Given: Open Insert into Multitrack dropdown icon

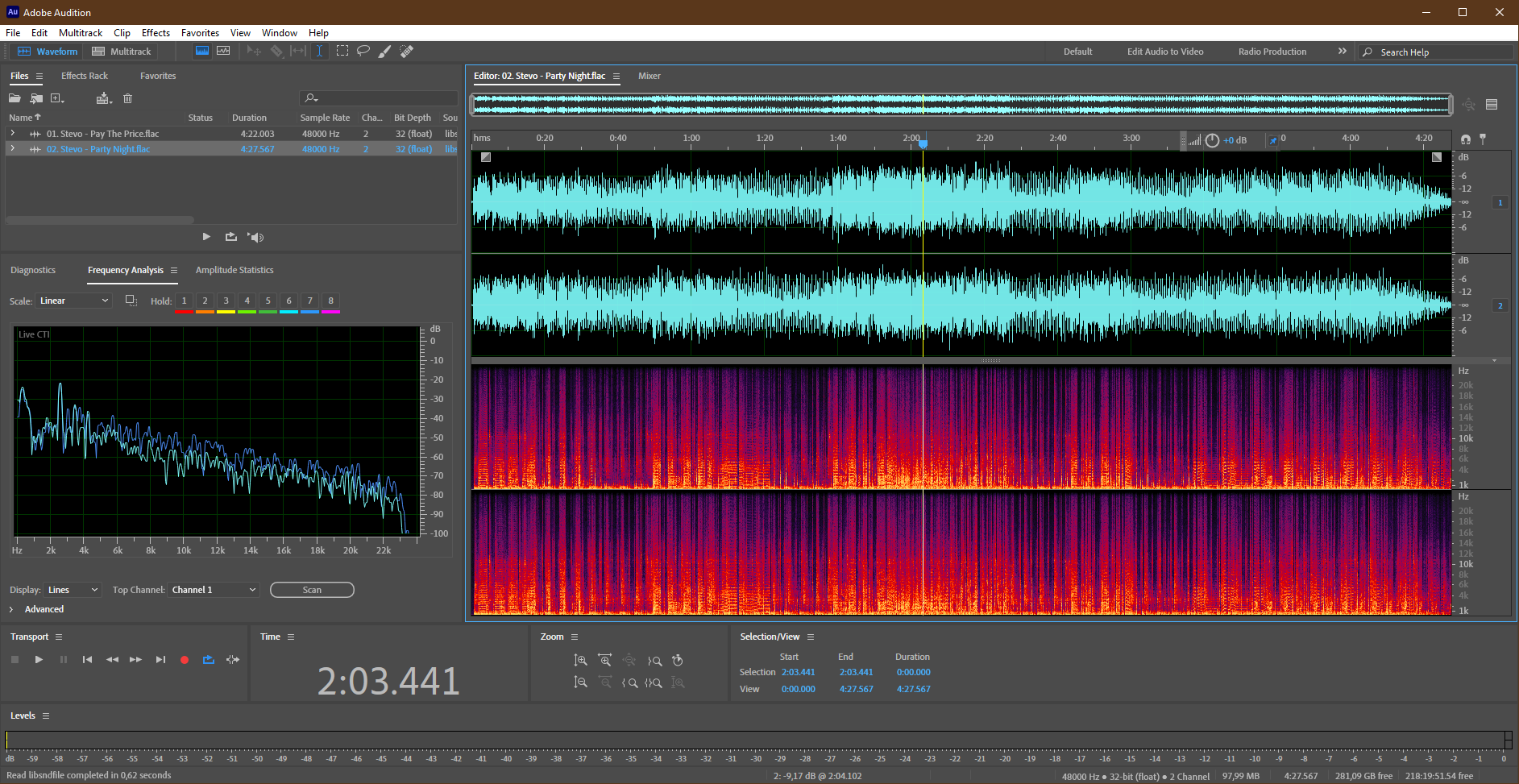Looking at the screenshot, I should tap(104, 98).
